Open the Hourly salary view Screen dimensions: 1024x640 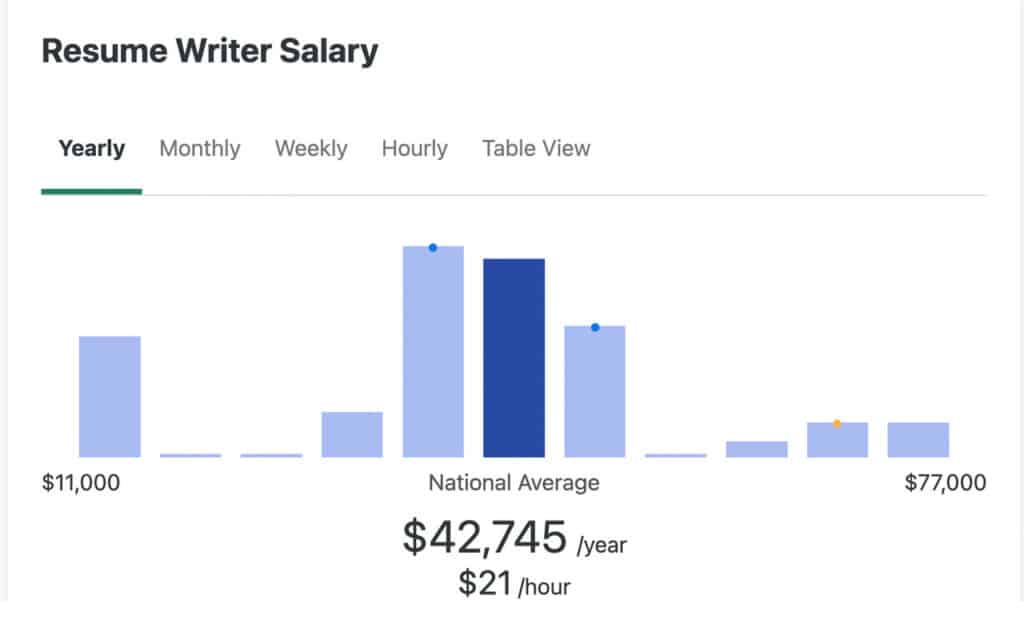coord(413,148)
